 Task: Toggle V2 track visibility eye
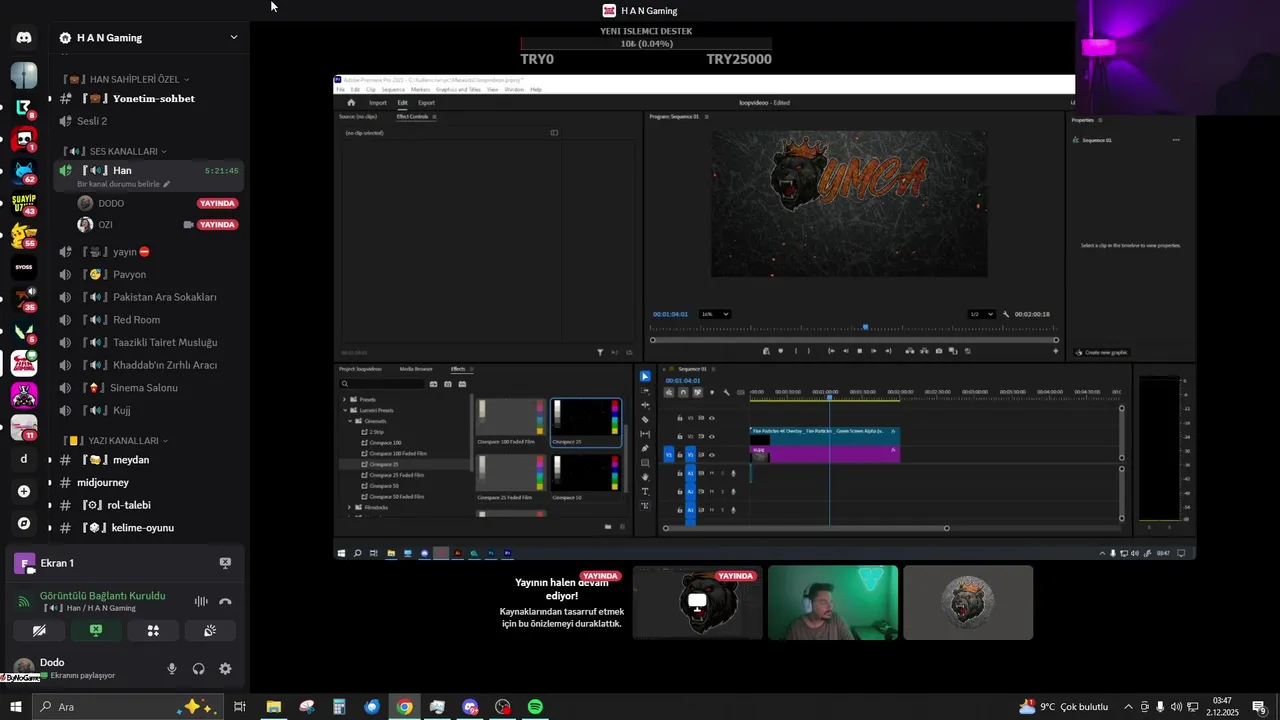pyautogui.click(x=712, y=436)
